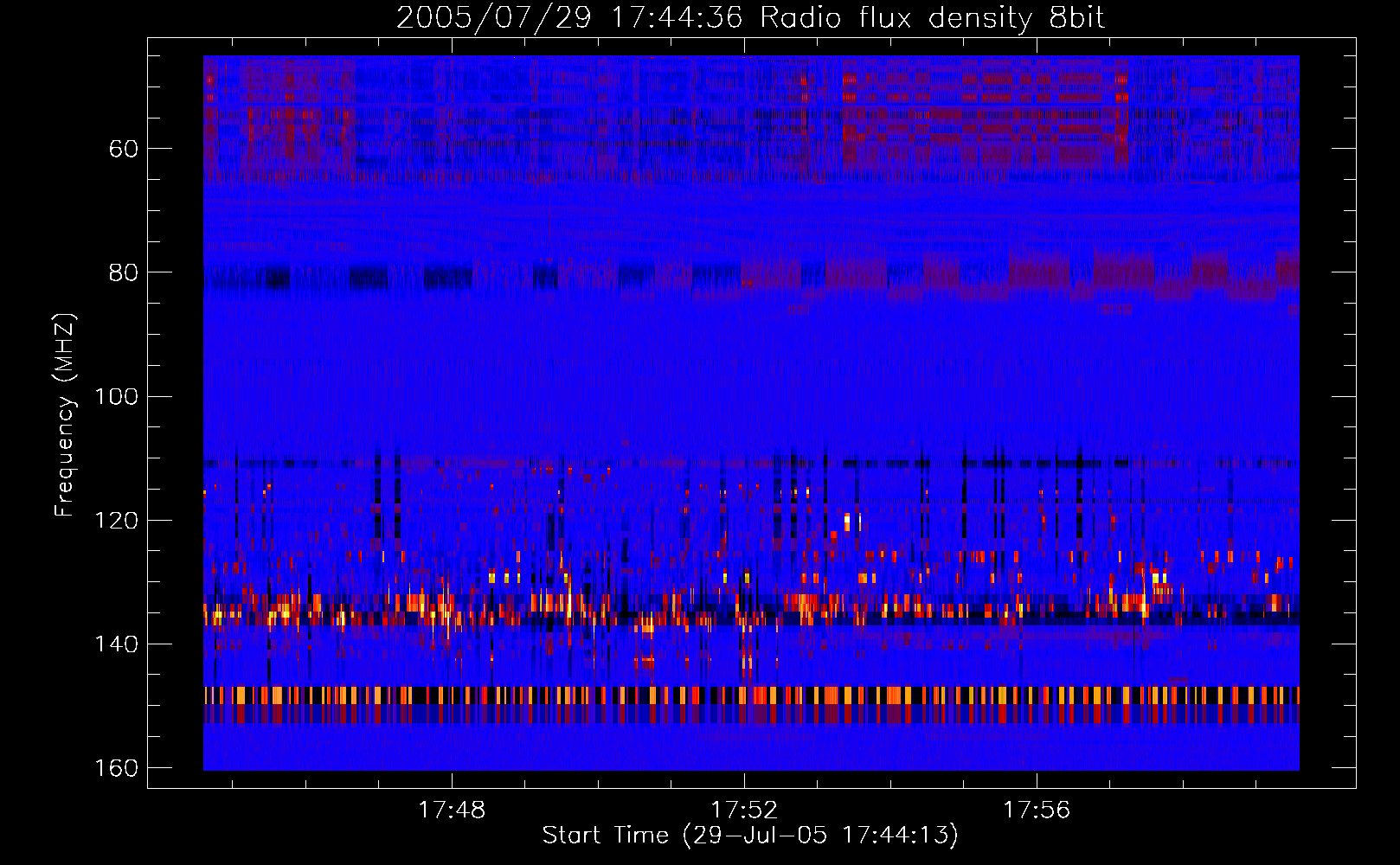1400x865 pixels.
Task: Click the 17:52 time tick label
Action: pyautogui.click(x=744, y=811)
